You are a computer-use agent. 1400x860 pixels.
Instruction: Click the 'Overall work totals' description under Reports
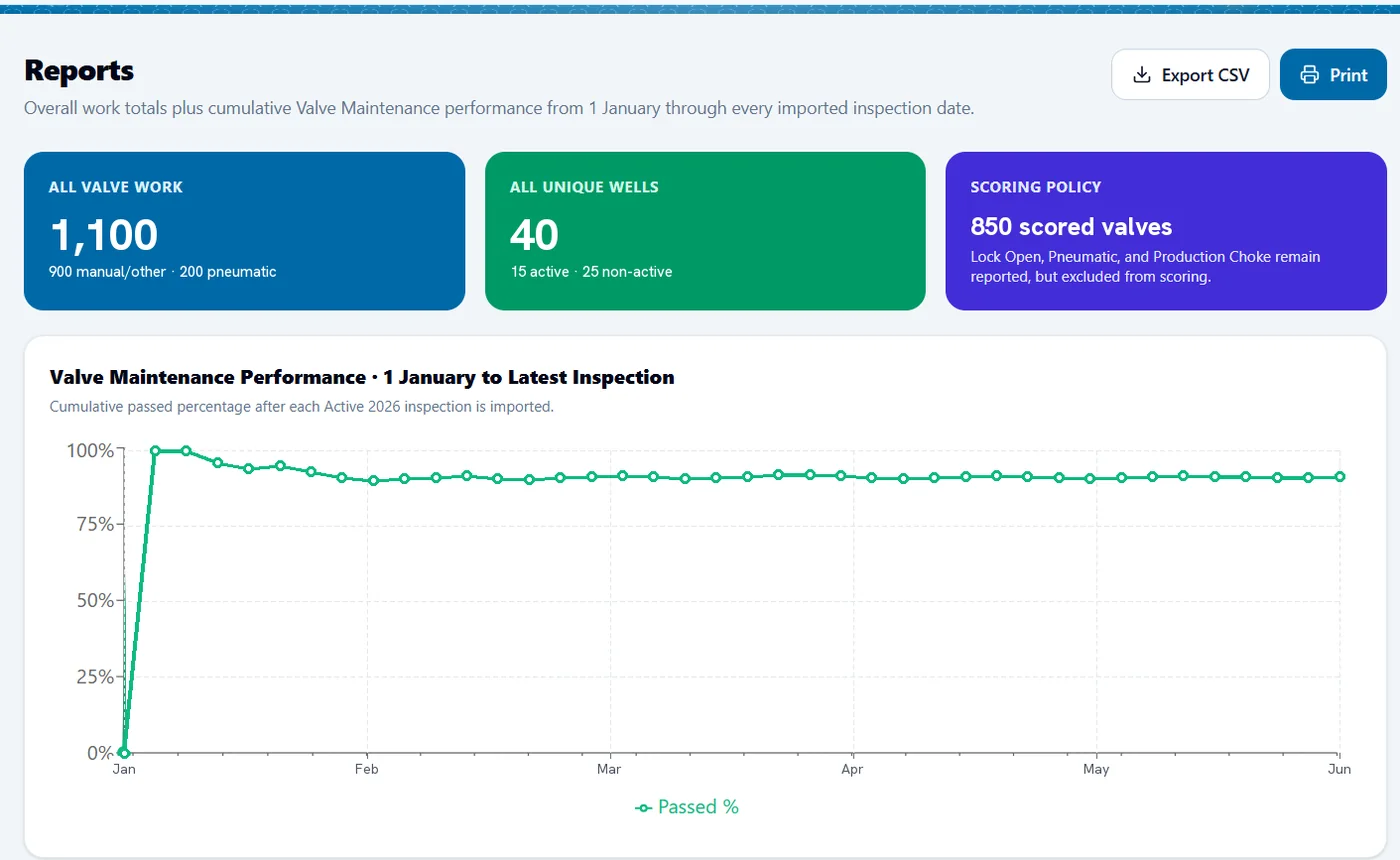pos(499,108)
